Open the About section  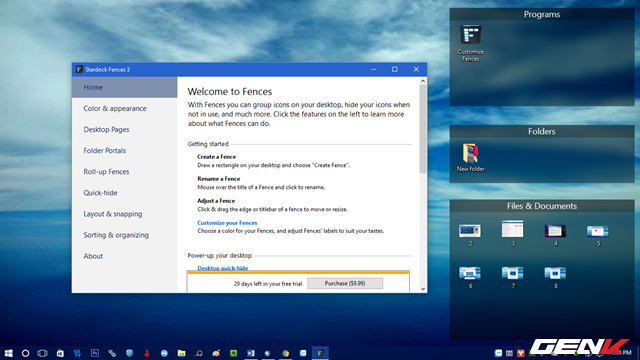pyautogui.click(x=124, y=256)
